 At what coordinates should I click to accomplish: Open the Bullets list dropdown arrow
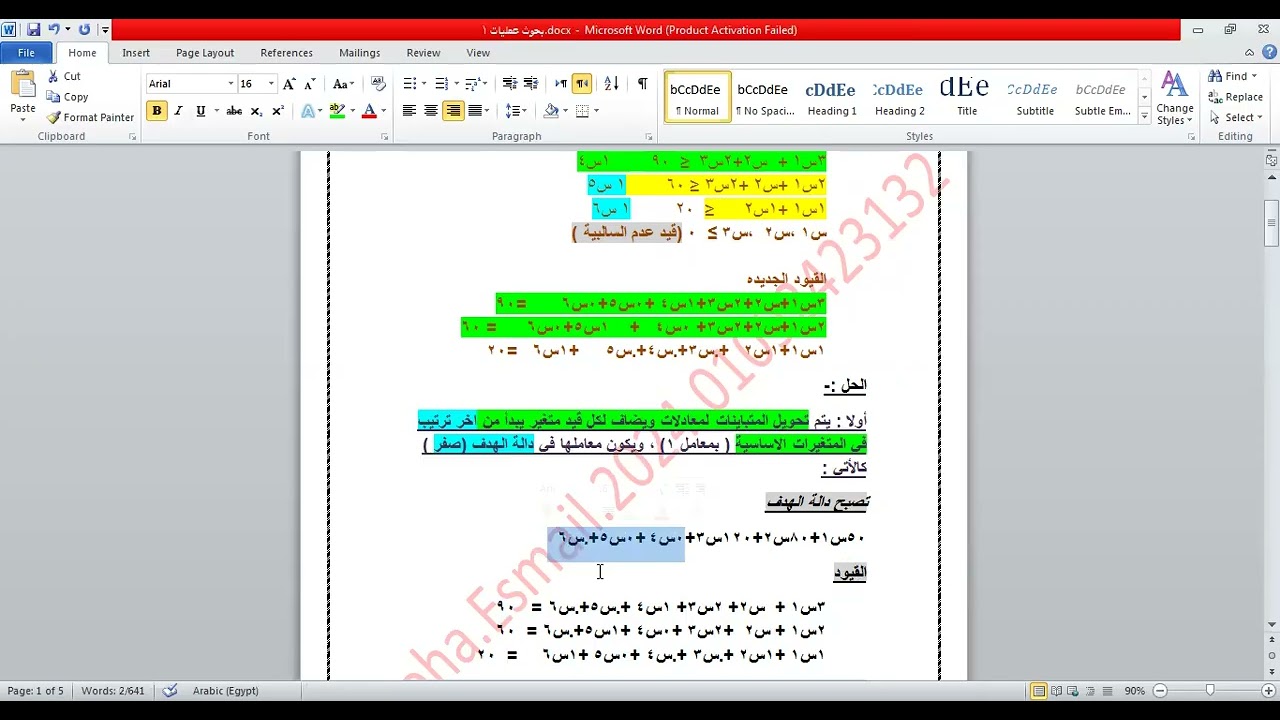(424, 84)
